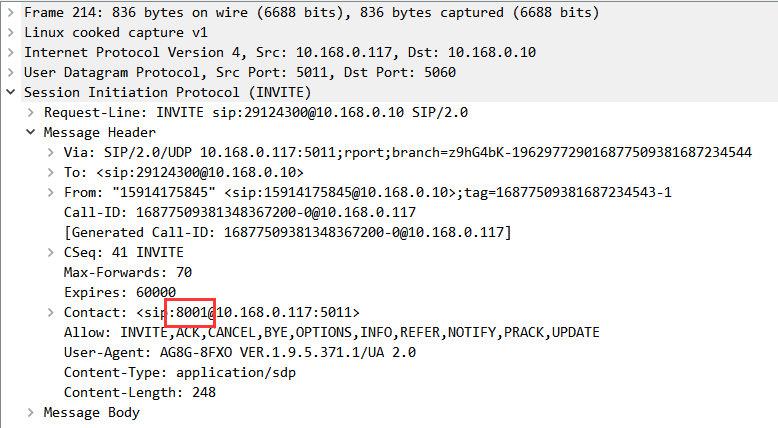Select the Content-Length: 248 line
This screenshot has height=428, width=778.
[139, 392]
